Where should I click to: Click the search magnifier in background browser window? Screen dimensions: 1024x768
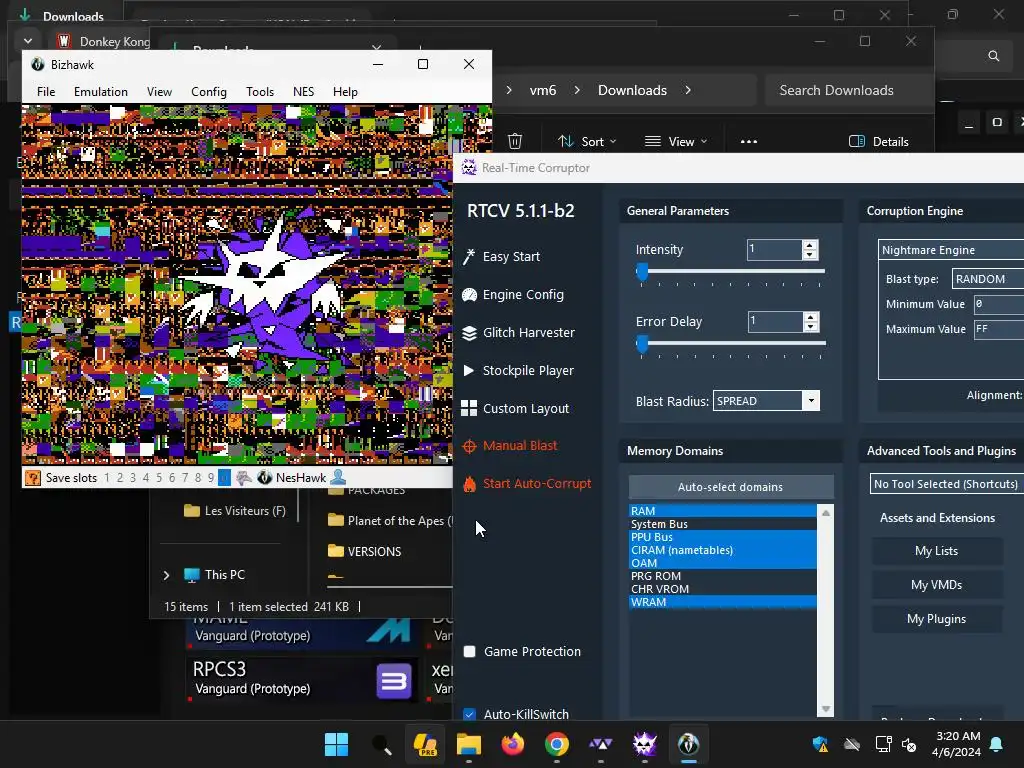[993, 56]
